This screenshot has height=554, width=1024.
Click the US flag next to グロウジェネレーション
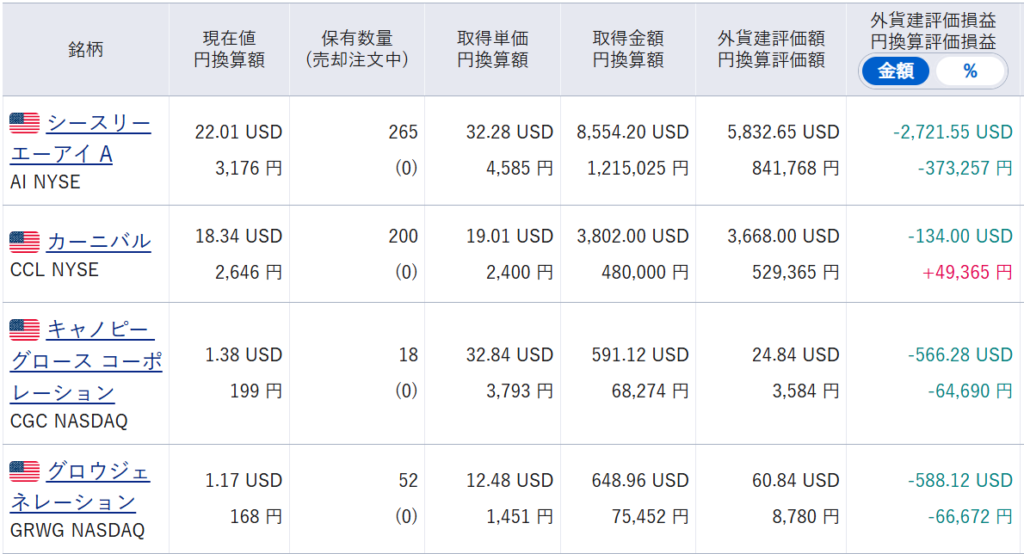24,472
